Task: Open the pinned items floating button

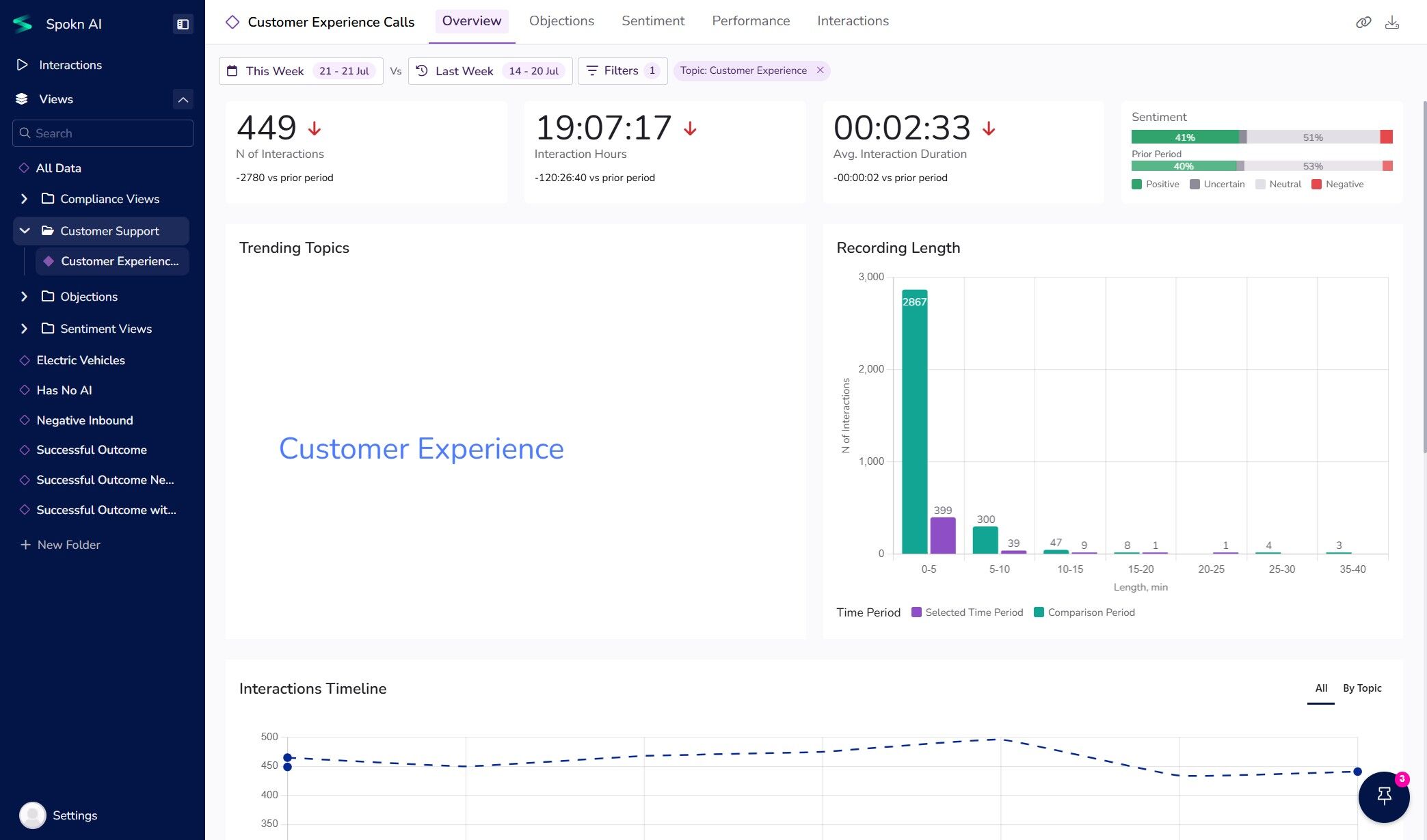Action: 1383,796
